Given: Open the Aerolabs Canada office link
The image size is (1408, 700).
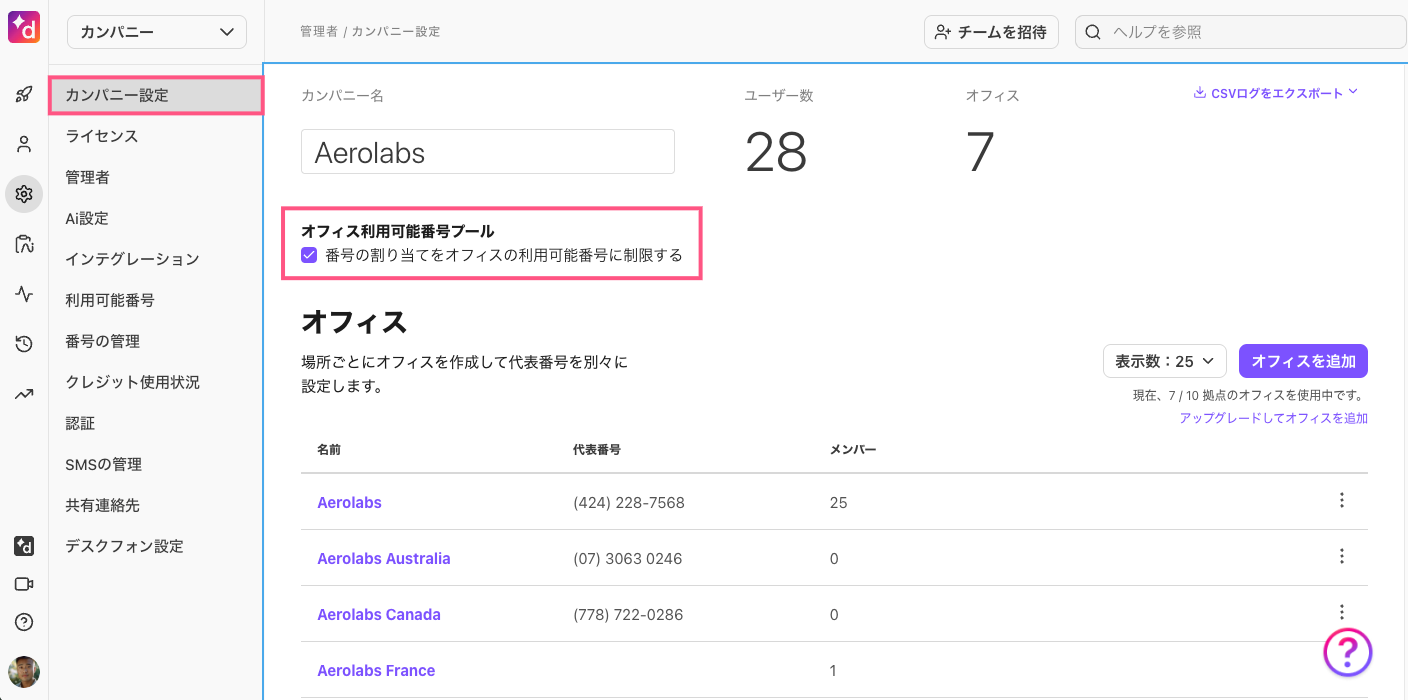Looking at the screenshot, I should pyautogui.click(x=379, y=614).
